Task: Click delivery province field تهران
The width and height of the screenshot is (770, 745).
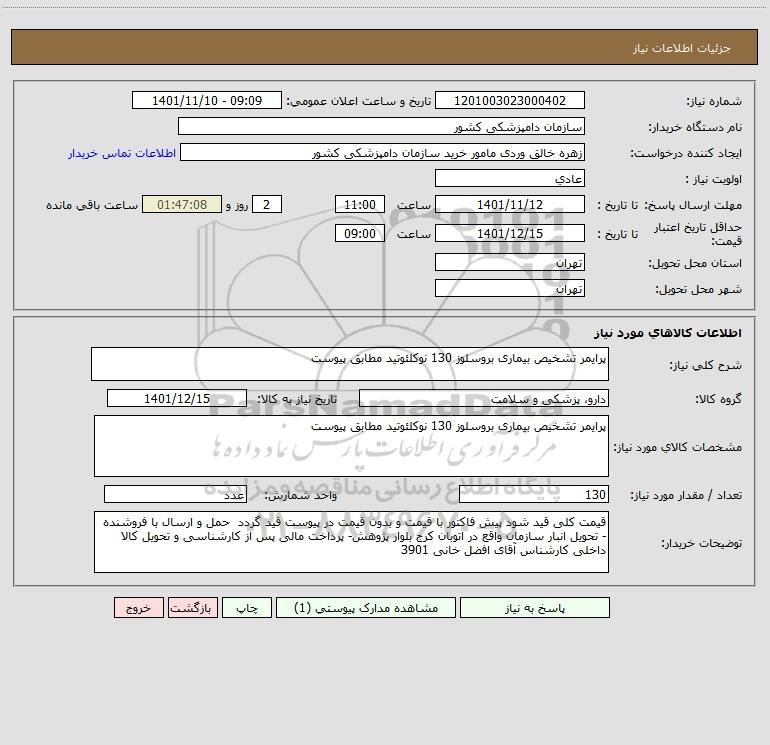Action: 510,262
